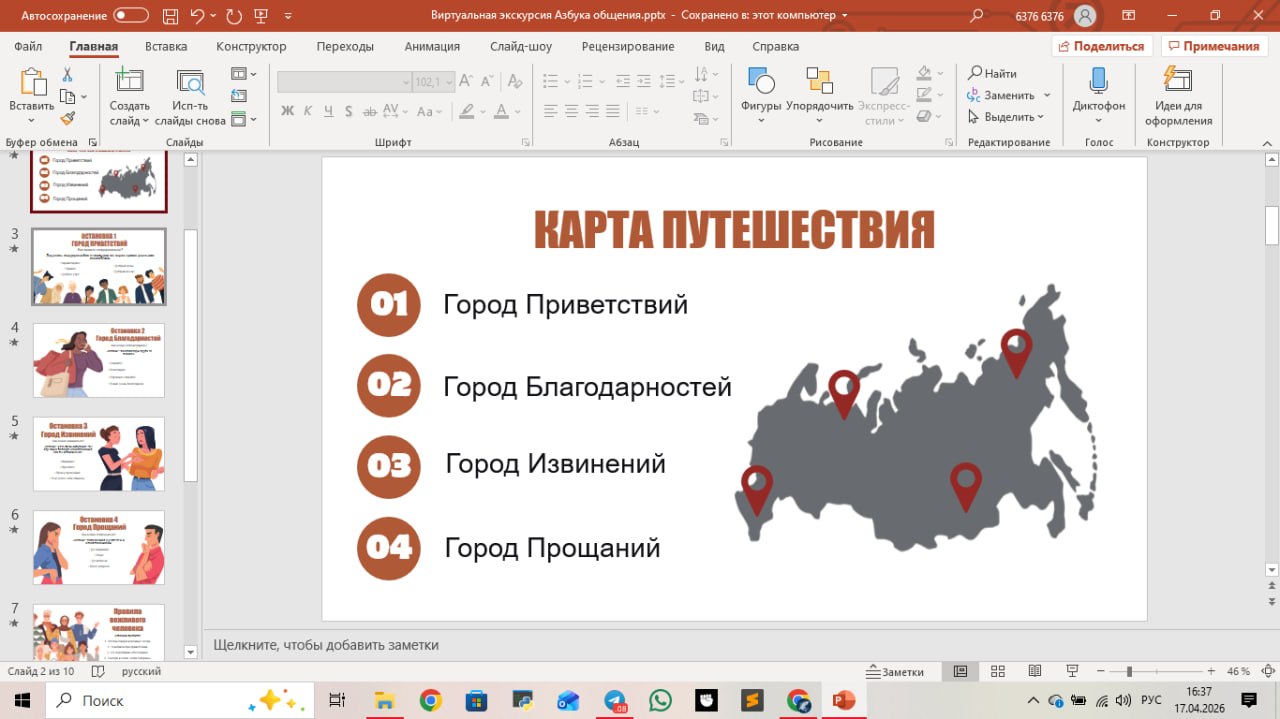Image resolution: width=1280 pixels, height=719 pixels.
Task: Click the zoom in plus button
Action: [1211, 671]
